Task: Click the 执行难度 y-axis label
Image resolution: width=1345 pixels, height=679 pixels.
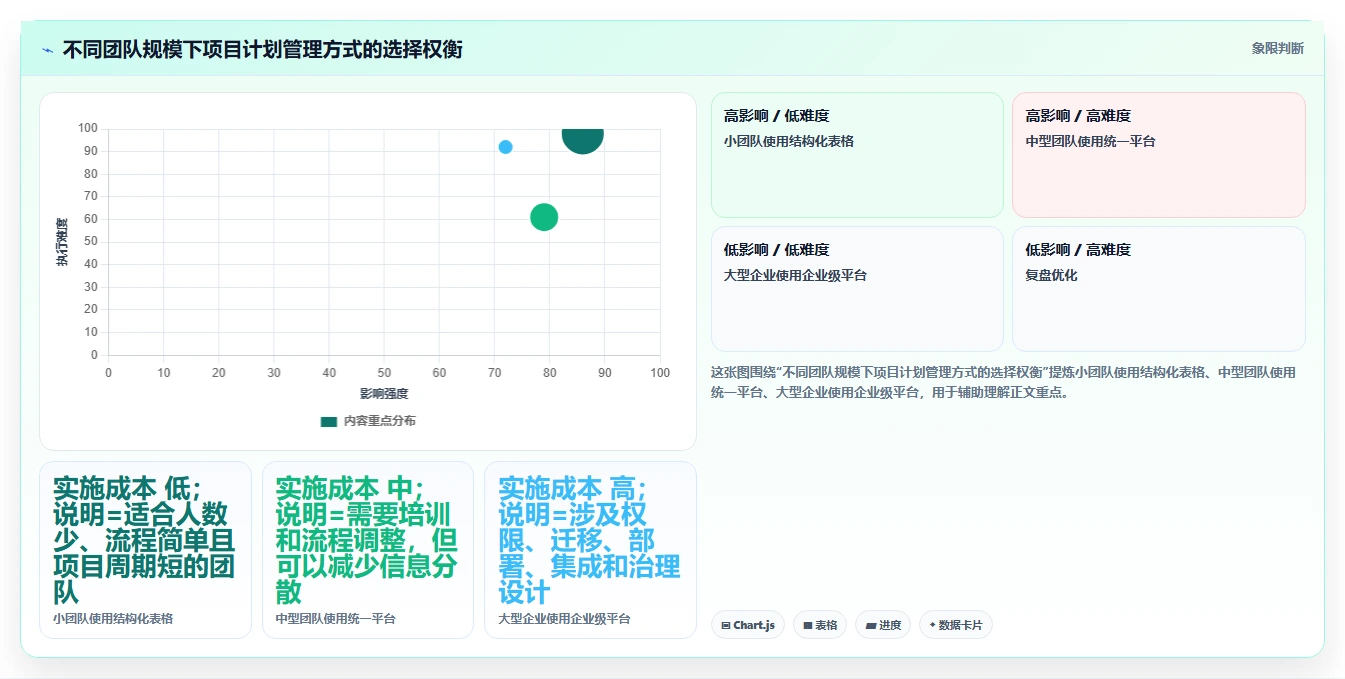Action: [62, 242]
